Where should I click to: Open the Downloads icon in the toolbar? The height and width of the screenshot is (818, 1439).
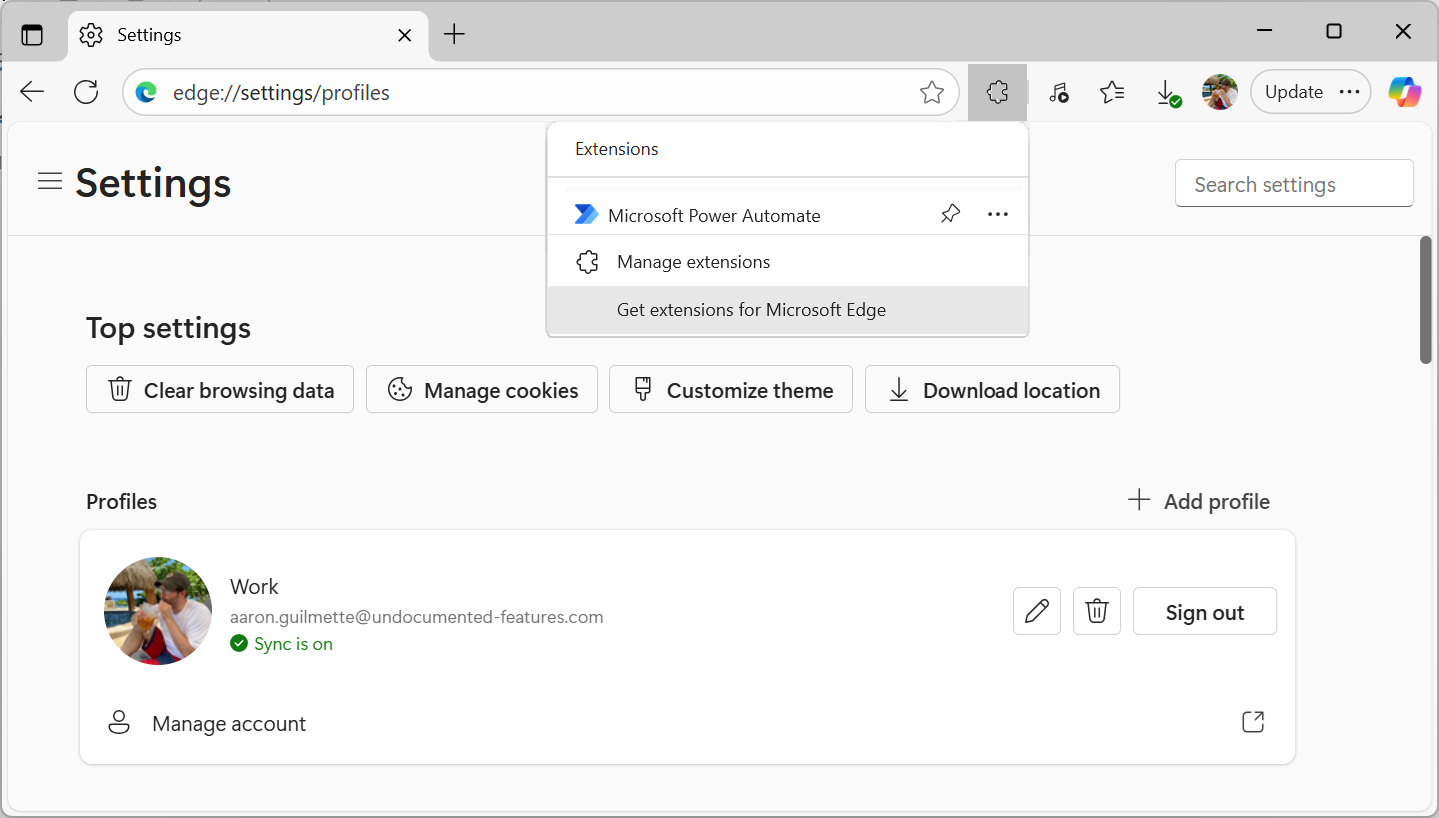[x=1167, y=91]
